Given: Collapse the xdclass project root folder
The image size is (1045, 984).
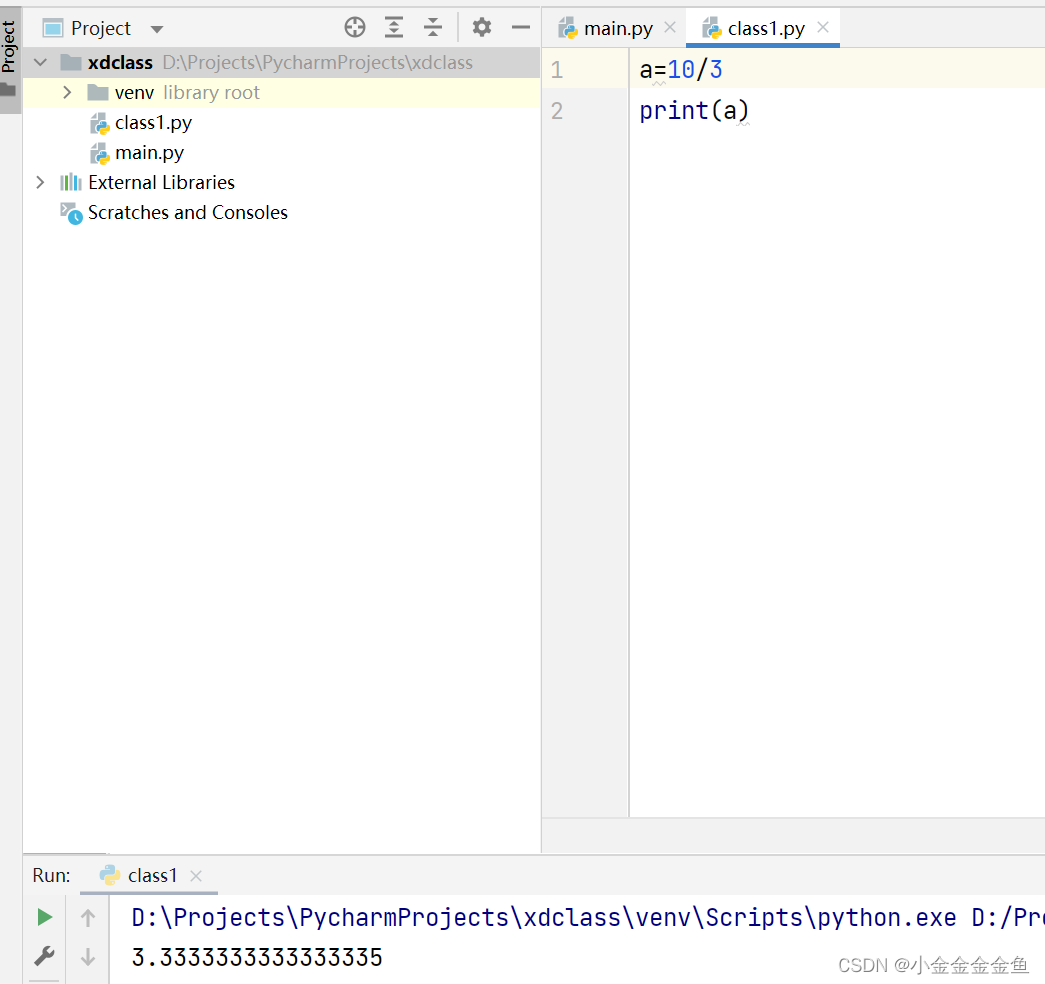Looking at the screenshot, I should [41, 63].
